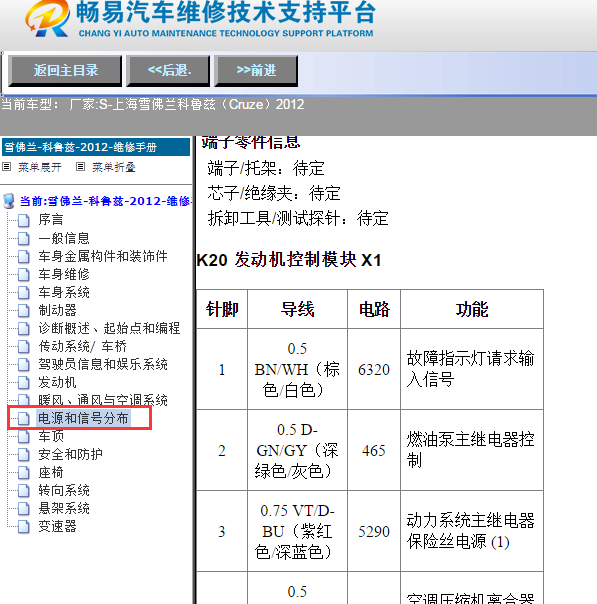The image size is (597, 604).
Task: Go back with the <<后退 button
Action: [169, 70]
